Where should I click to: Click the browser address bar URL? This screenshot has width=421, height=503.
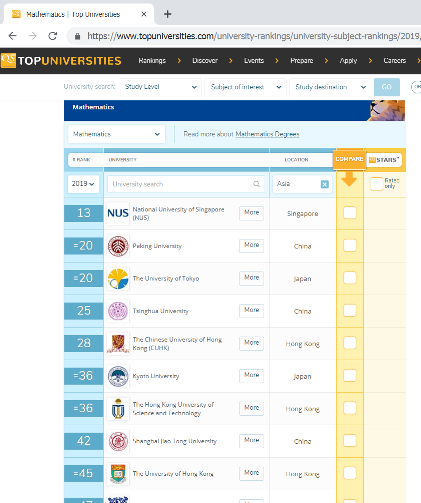click(253, 36)
